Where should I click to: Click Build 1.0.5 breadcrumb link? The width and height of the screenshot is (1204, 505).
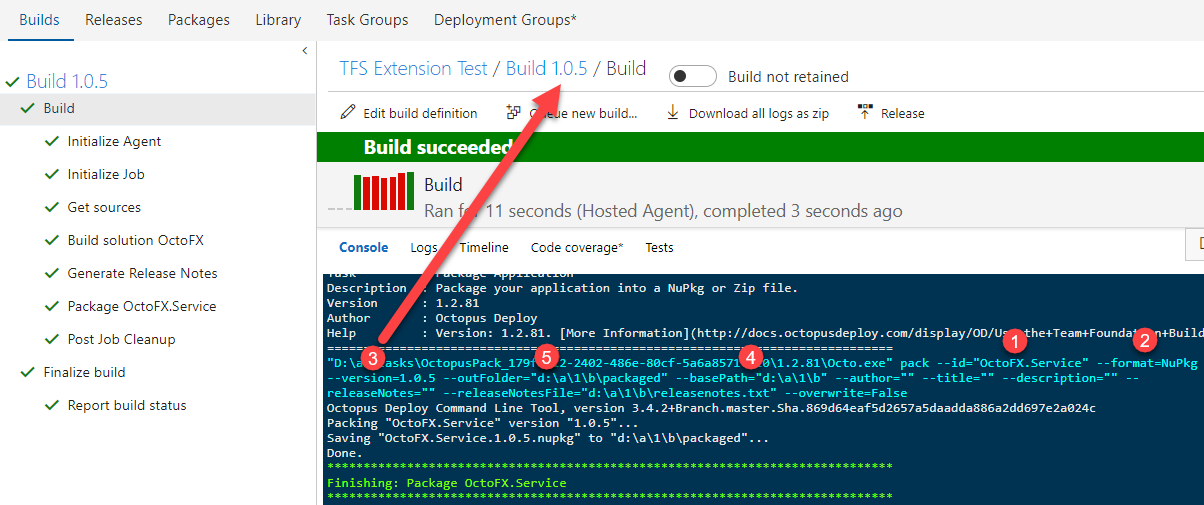(x=546, y=69)
